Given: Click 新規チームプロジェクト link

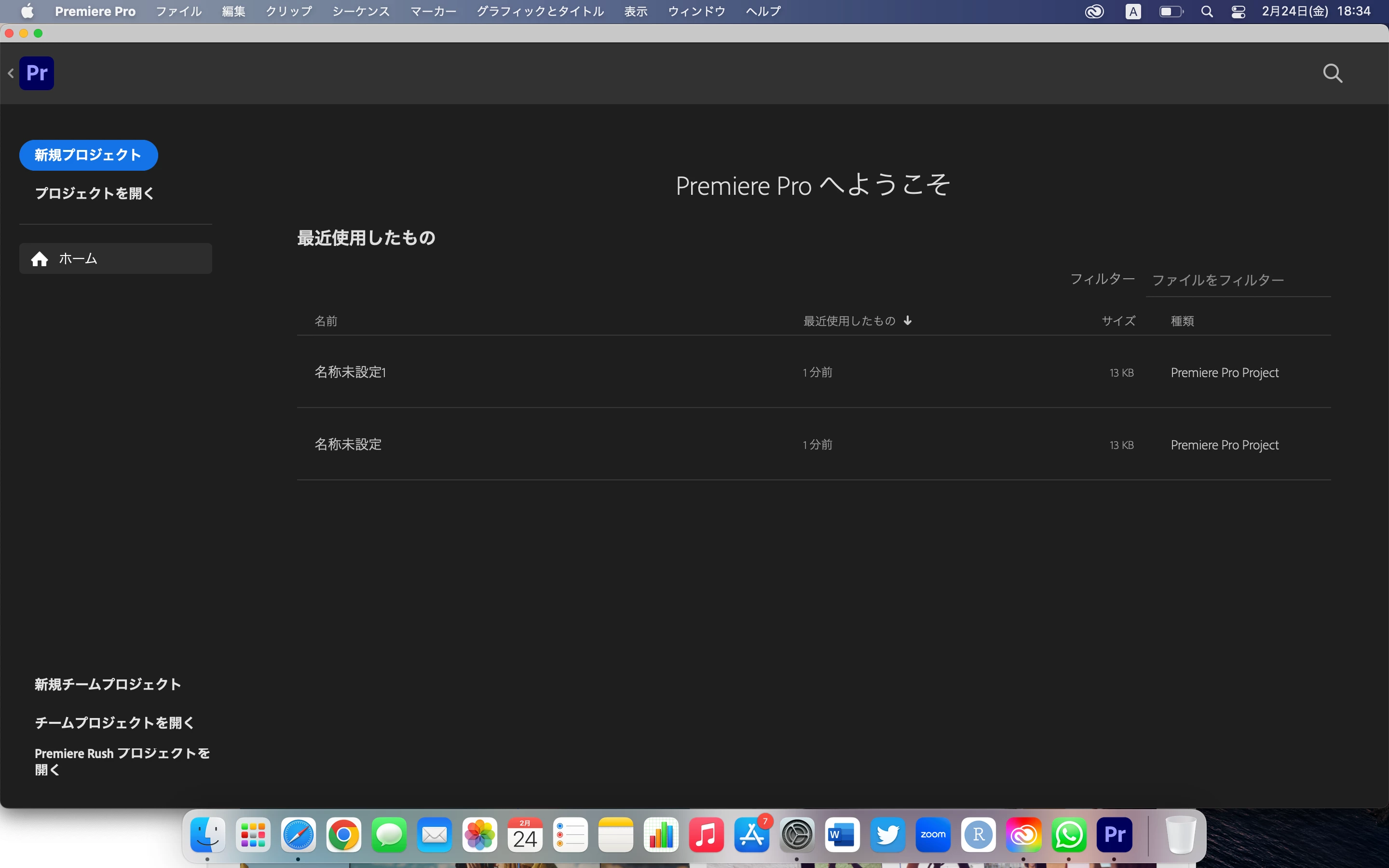Looking at the screenshot, I should point(108,684).
